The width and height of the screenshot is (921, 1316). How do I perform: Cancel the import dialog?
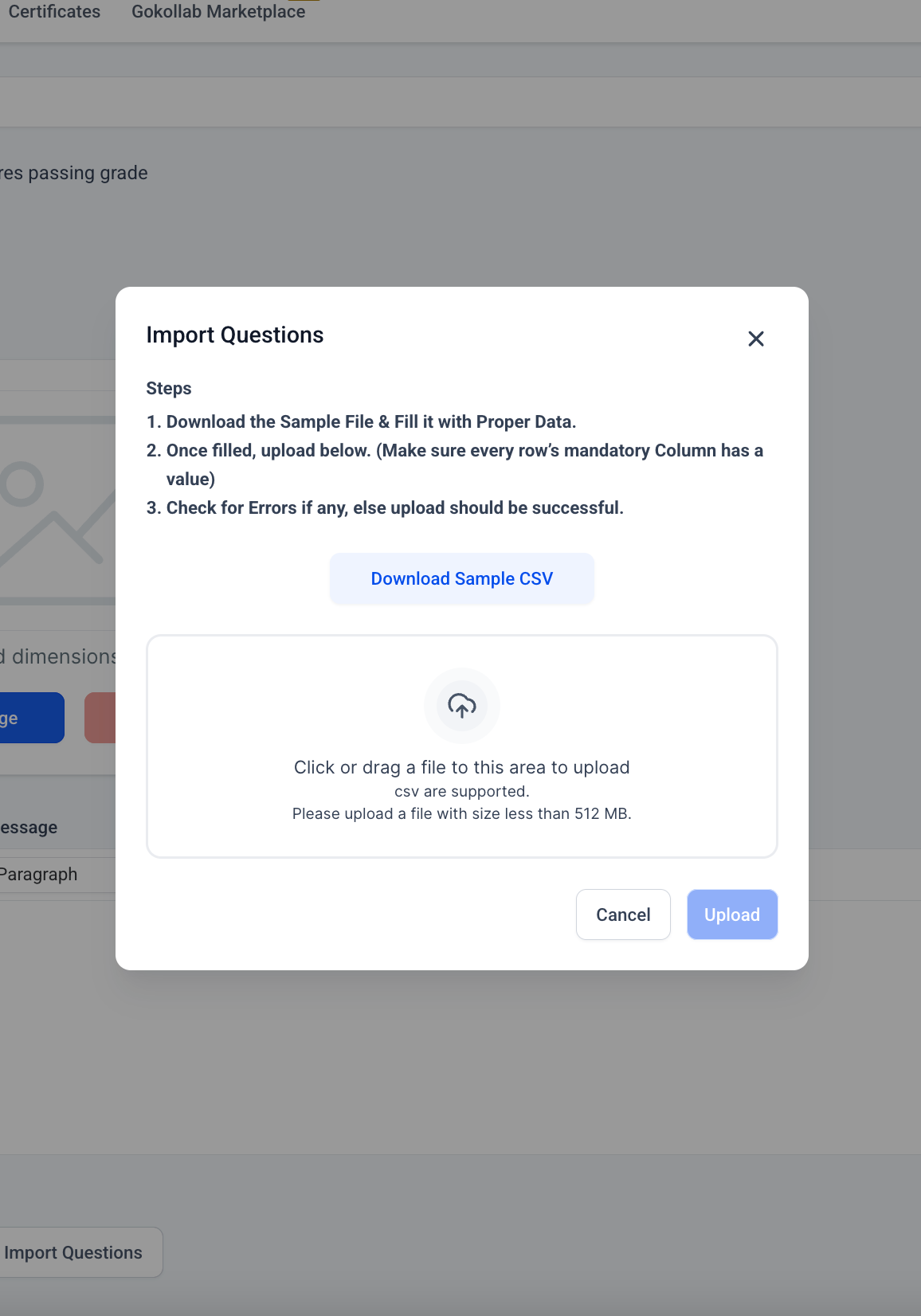click(623, 915)
